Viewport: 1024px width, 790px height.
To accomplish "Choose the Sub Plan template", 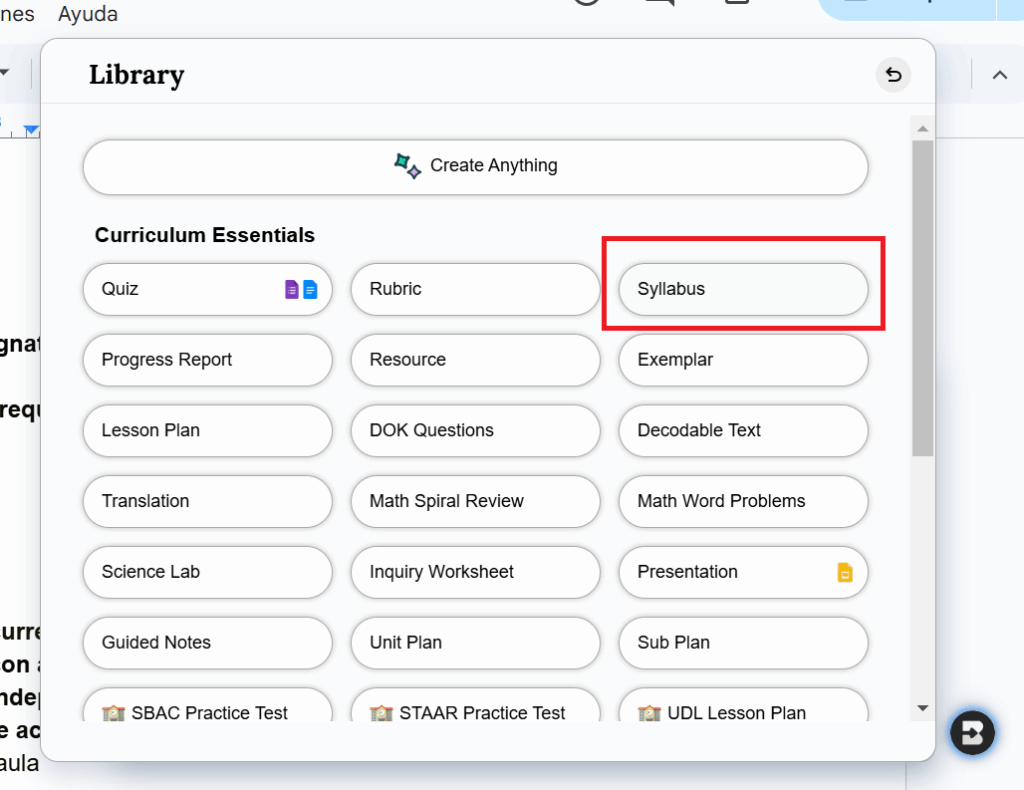I will coord(743,642).
